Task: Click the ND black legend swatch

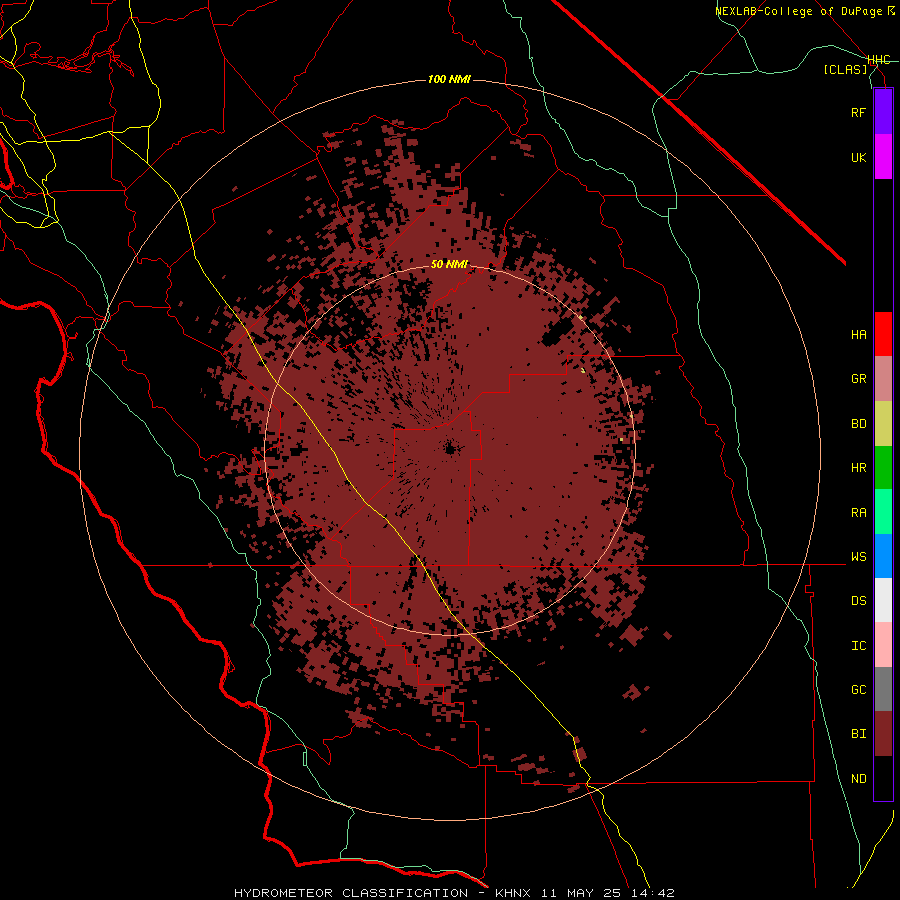Action: point(883,778)
